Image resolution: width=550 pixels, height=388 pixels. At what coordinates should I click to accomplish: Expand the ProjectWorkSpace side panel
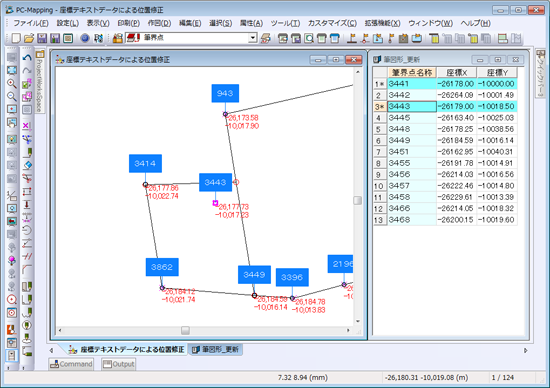tap(40, 81)
